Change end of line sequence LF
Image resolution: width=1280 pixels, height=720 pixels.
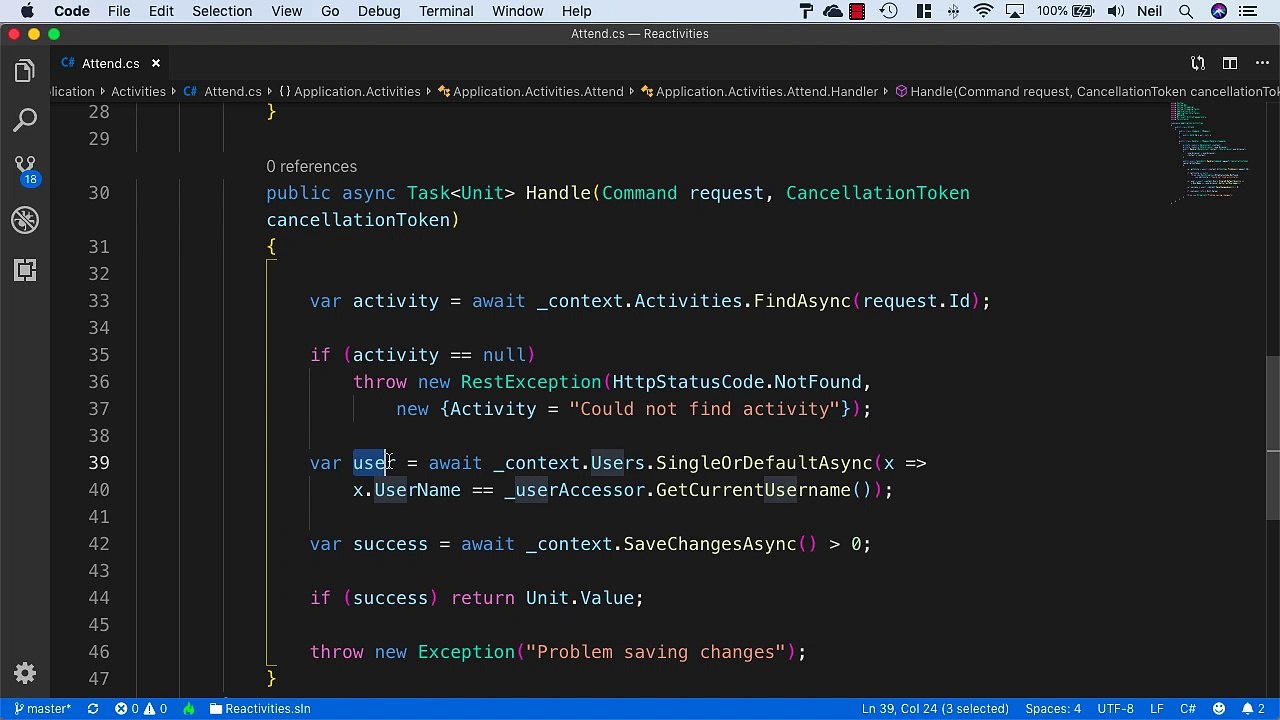tap(1157, 709)
